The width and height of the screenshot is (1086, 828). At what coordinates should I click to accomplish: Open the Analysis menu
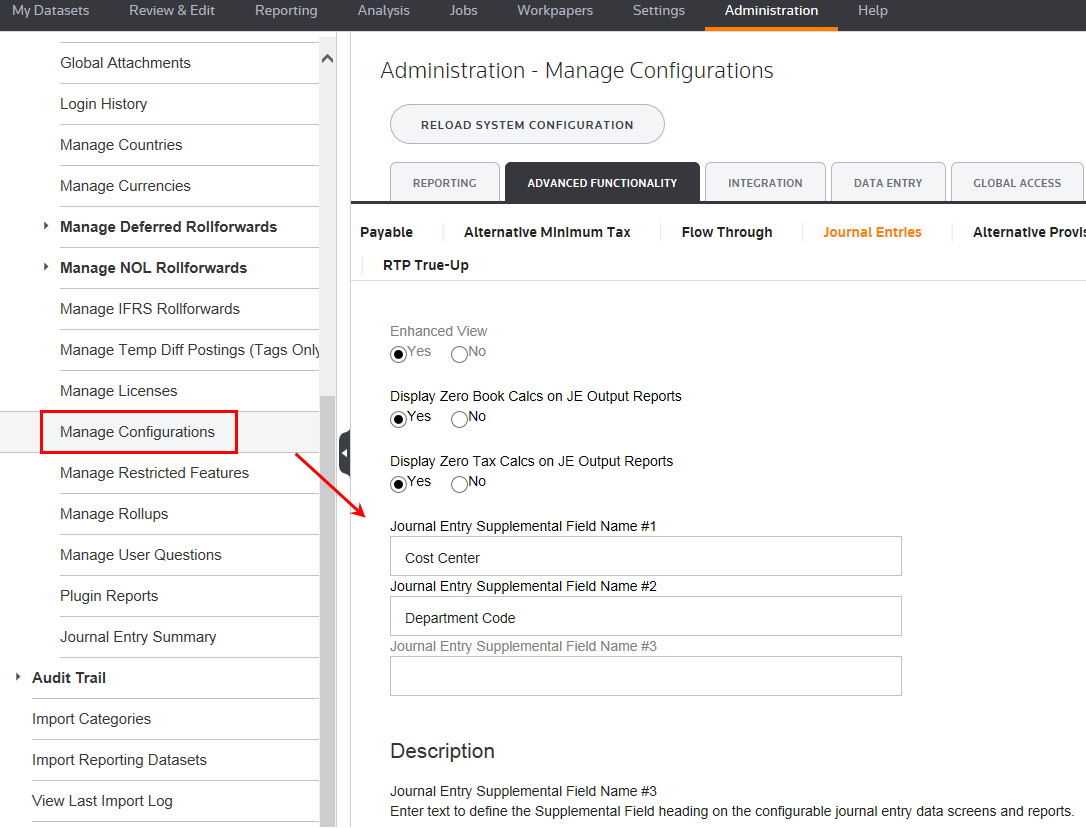(x=383, y=11)
